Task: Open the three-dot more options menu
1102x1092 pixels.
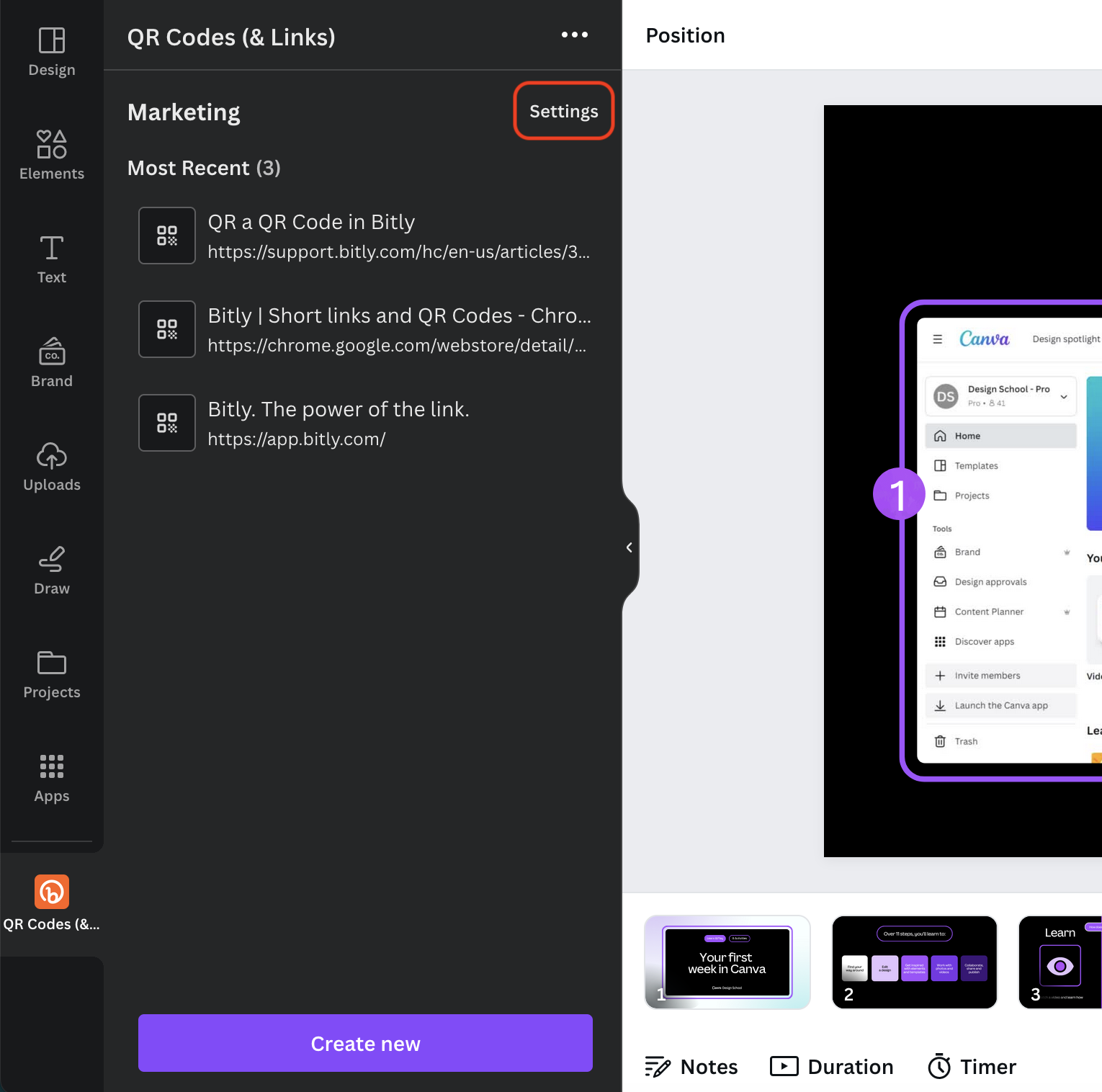Action: click(x=575, y=35)
